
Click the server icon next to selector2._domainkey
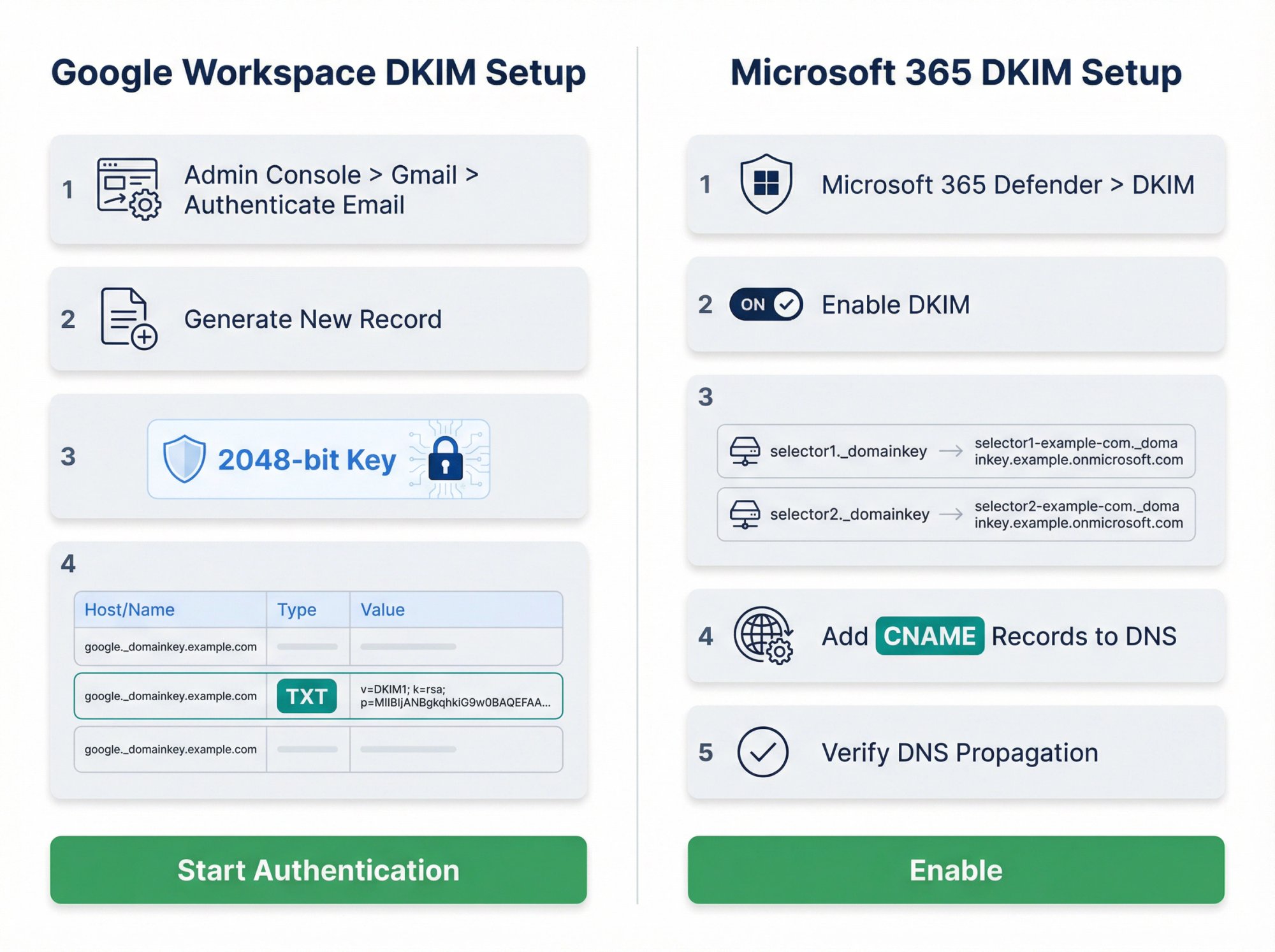[744, 515]
